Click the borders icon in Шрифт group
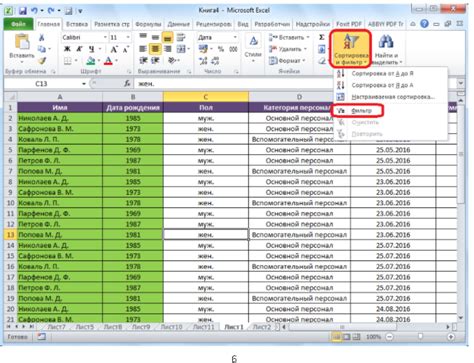 [68, 61]
